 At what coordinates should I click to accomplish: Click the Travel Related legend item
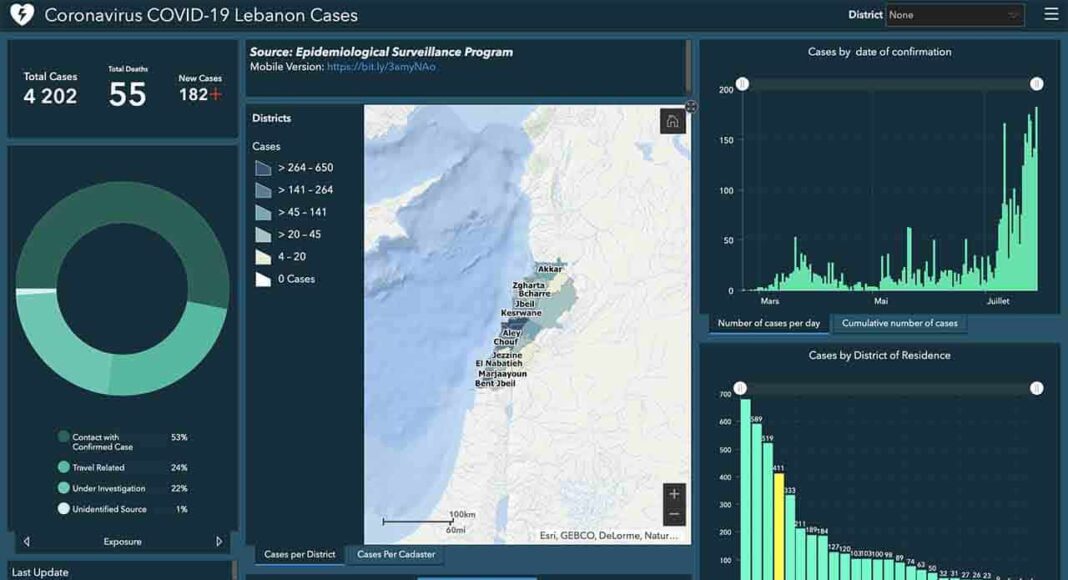pos(98,467)
